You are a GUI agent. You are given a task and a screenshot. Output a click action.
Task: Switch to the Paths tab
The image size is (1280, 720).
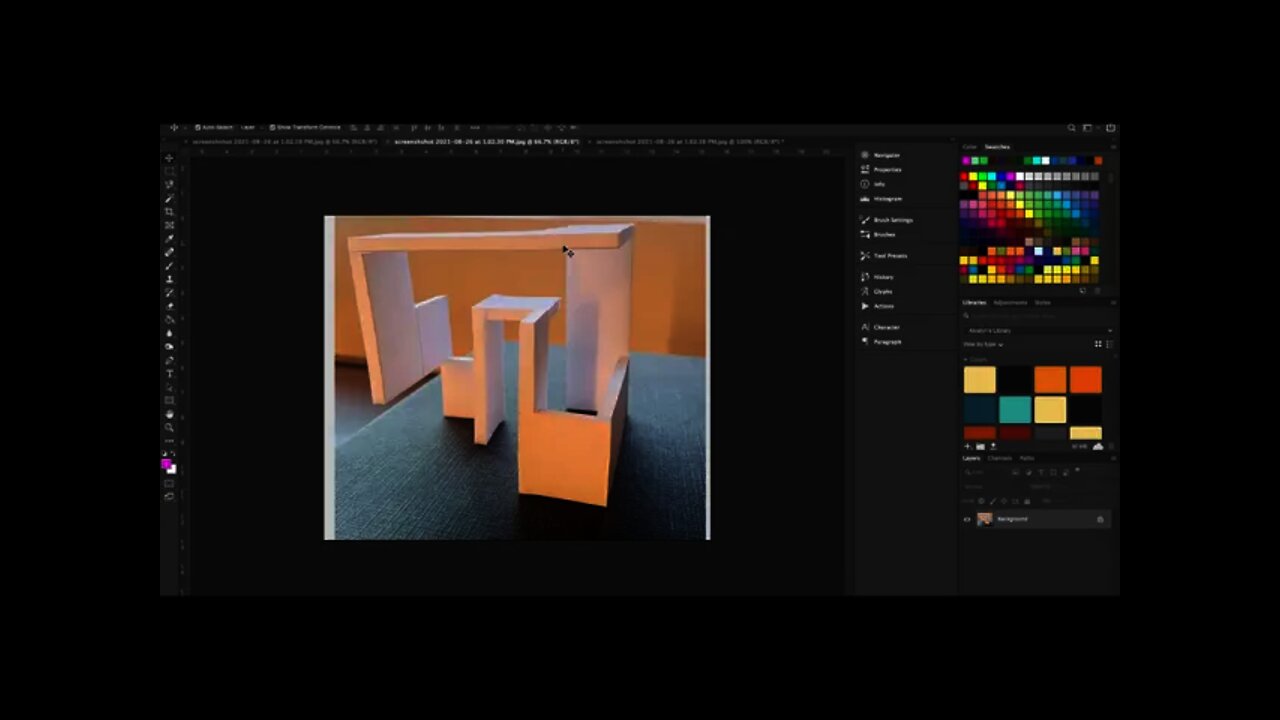coord(1026,458)
